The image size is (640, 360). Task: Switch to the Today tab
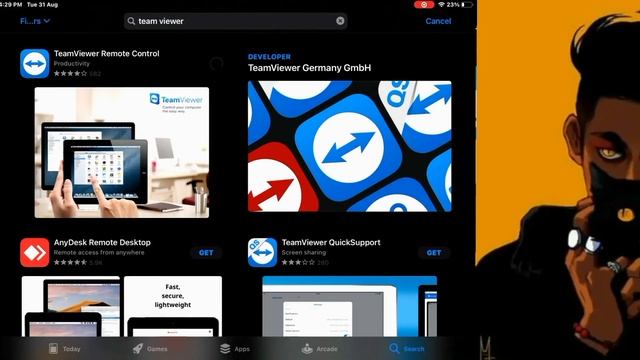pos(64,349)
